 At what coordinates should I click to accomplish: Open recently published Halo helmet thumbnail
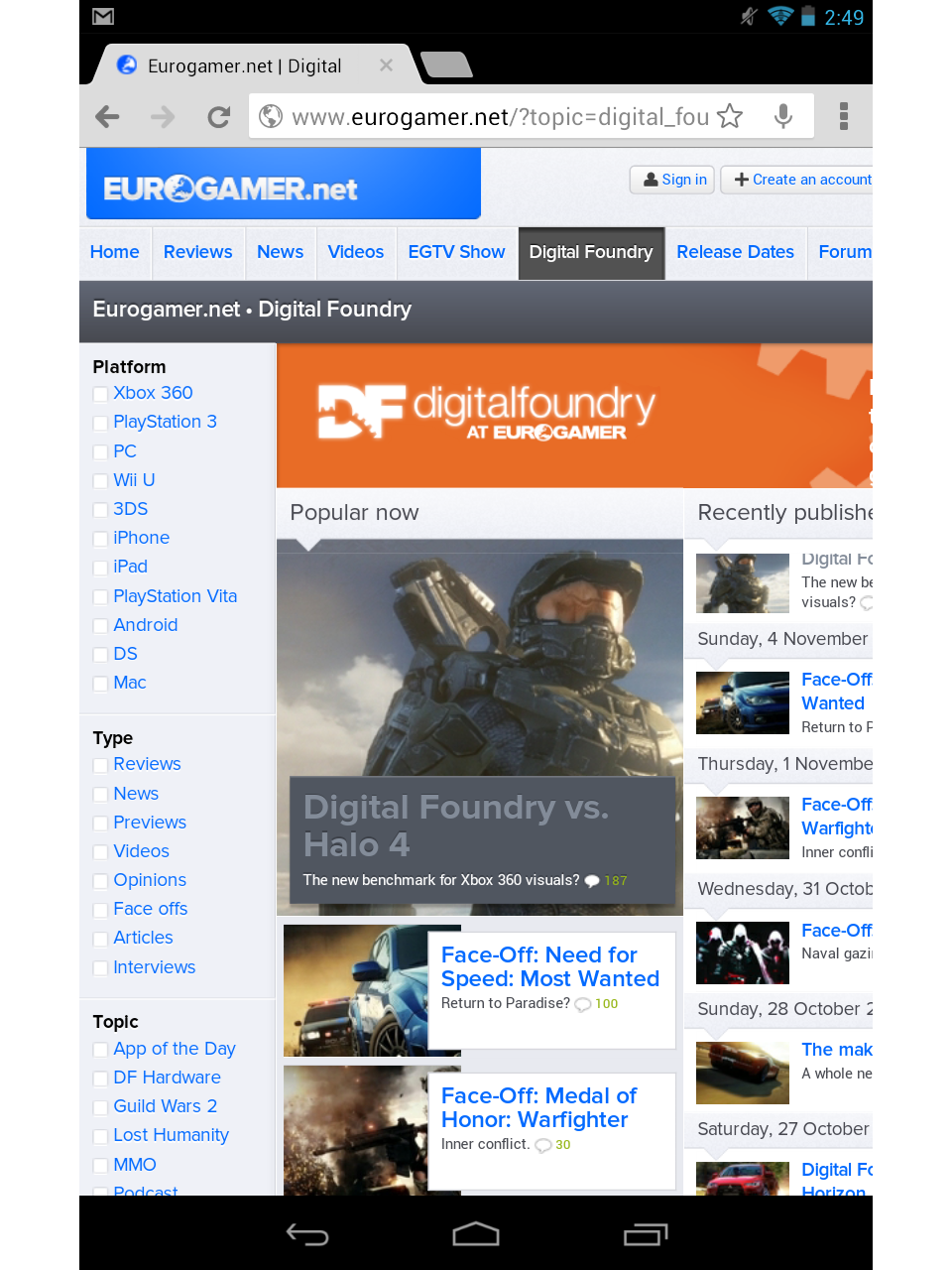743,582
